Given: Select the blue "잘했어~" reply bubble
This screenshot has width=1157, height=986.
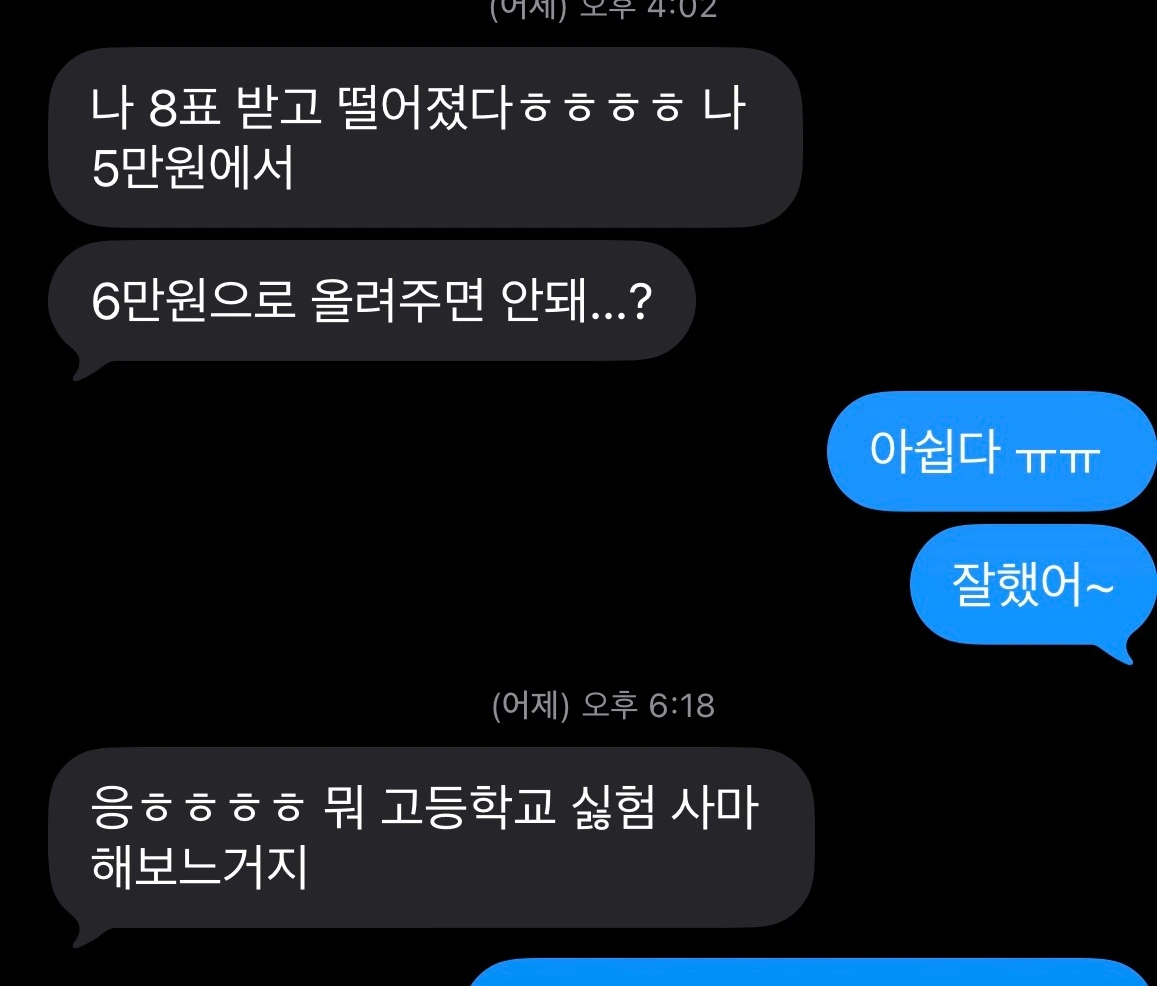Looking at the screenshot, I should click(1032, 585).
